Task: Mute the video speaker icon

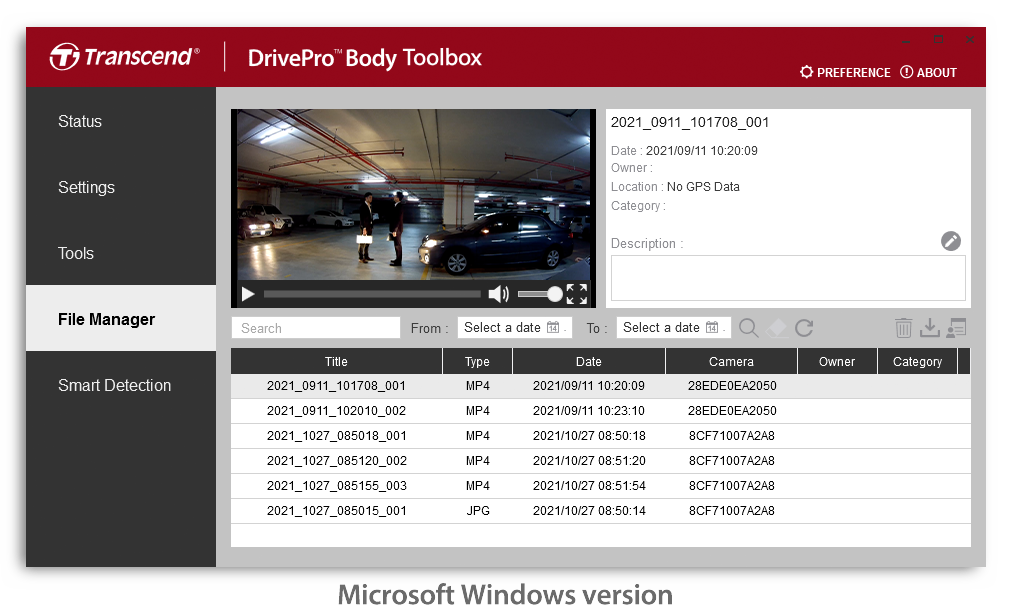Action: pyautogui.click(x=498, y=294)
